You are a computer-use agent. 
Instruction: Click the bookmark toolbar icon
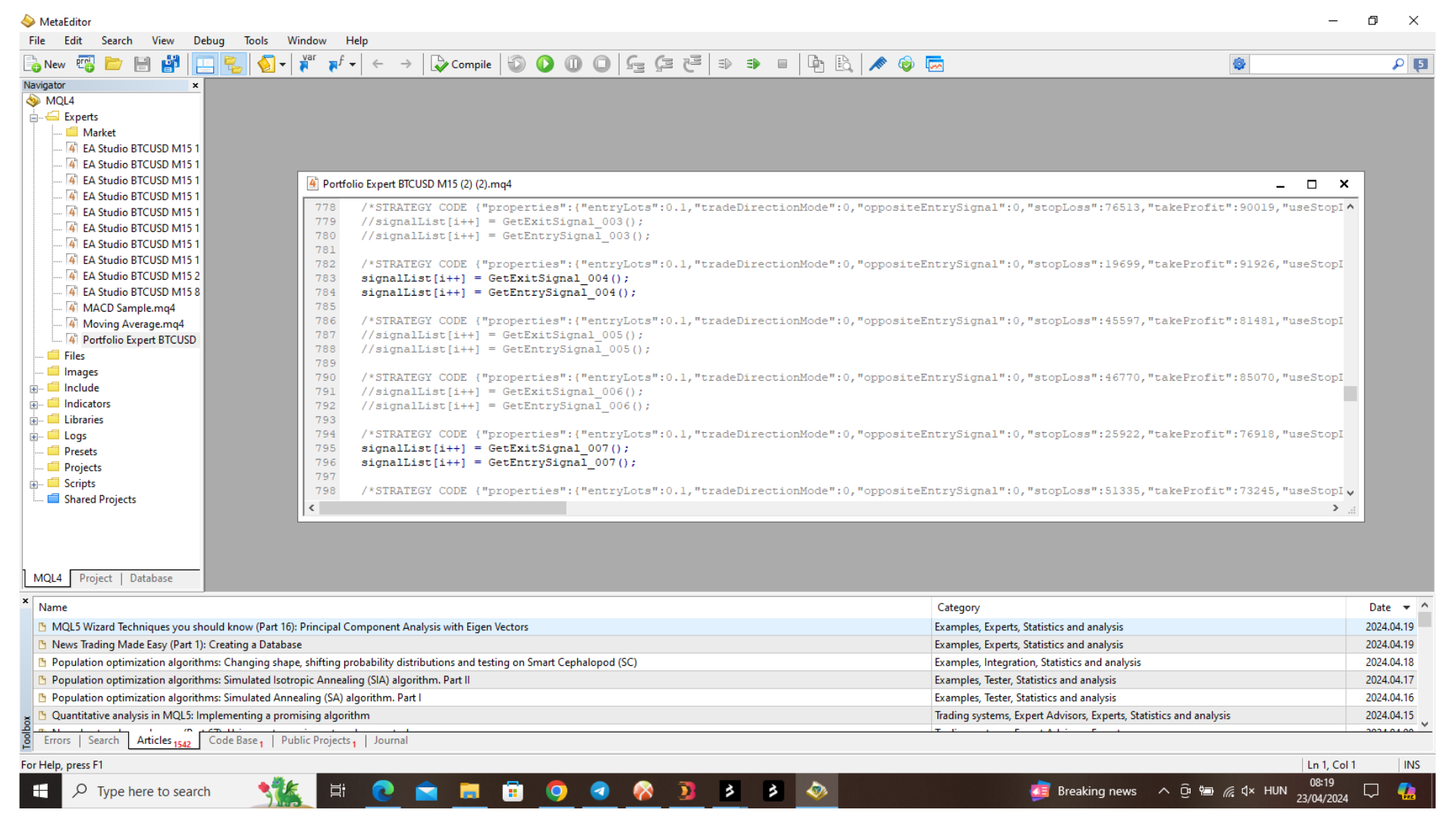[266, 64]
